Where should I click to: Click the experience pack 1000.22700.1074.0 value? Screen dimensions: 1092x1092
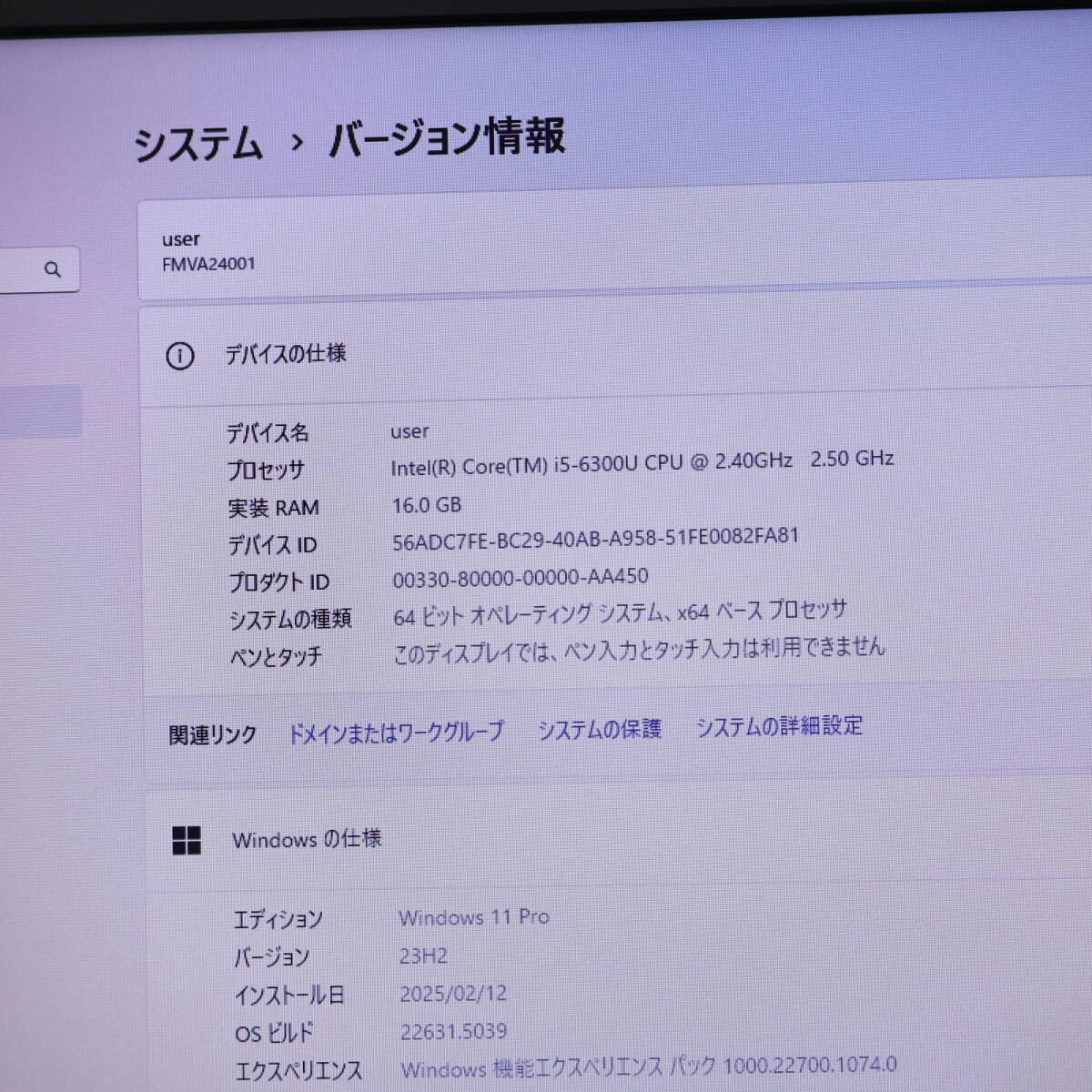pyautogui.click(x=649, y=1067)
